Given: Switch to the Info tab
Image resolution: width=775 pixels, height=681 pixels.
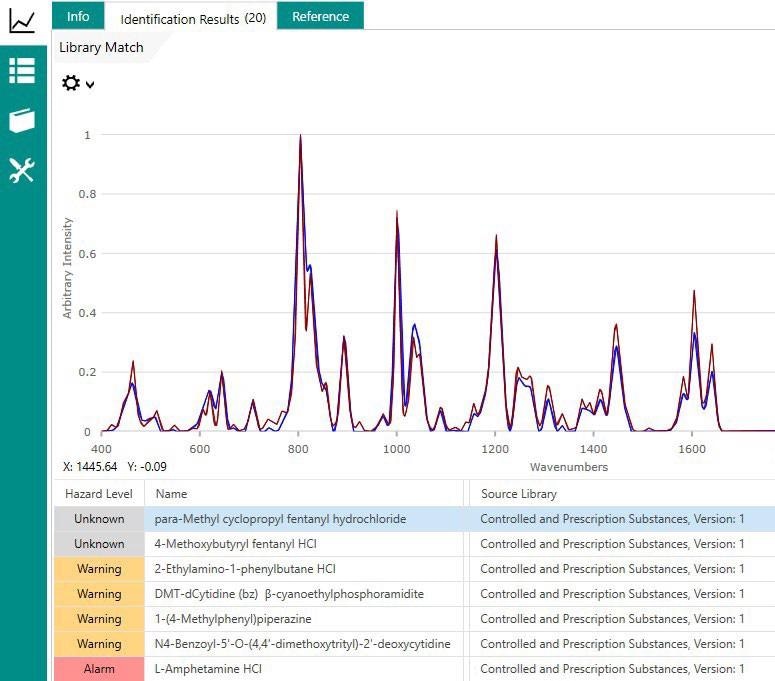Looking at the screenshot, I should pyautogui.click(x=78, y=16).
